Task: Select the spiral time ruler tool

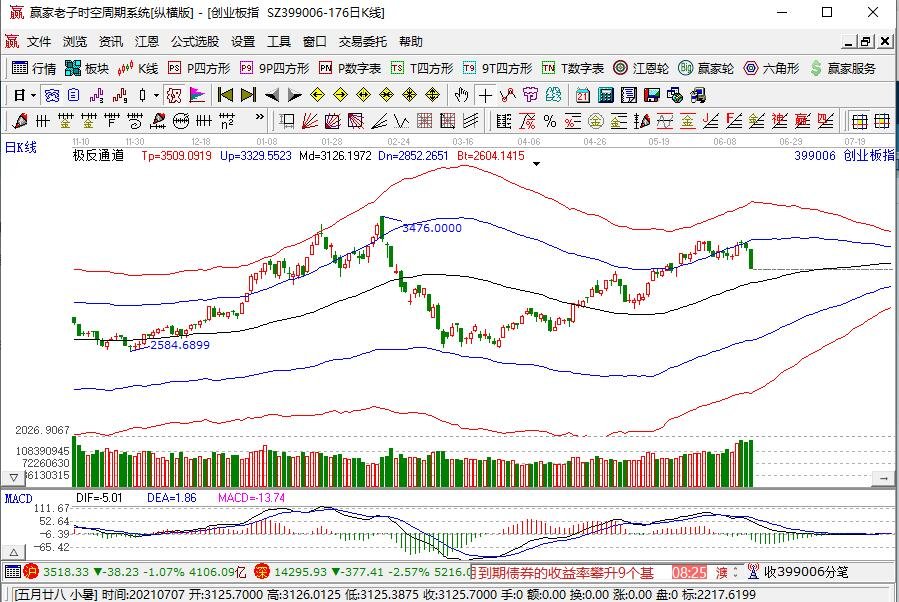Action: tap(135, 121)
